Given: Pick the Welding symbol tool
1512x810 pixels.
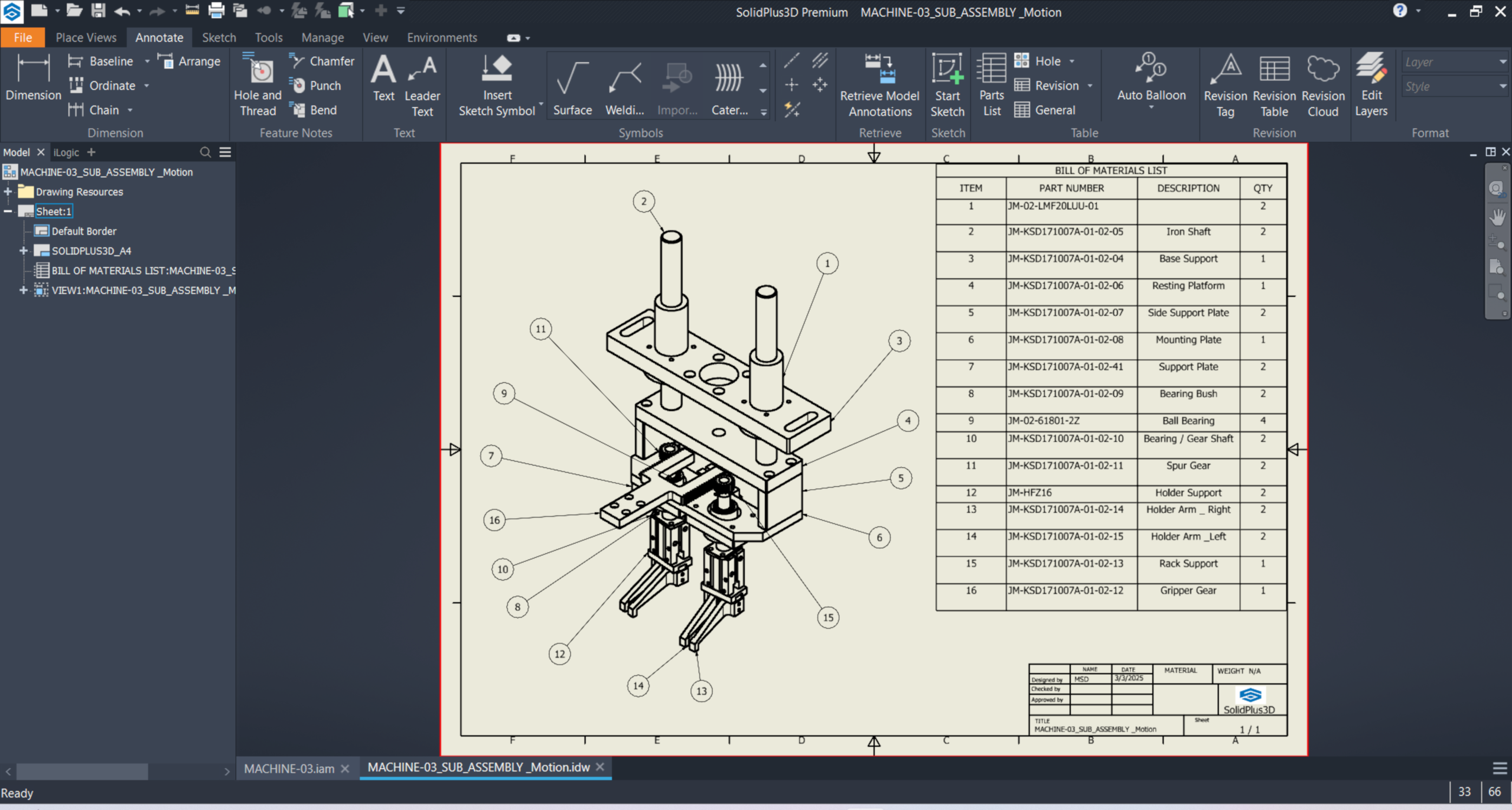Looking at the screenshot, I should [625, 86].
